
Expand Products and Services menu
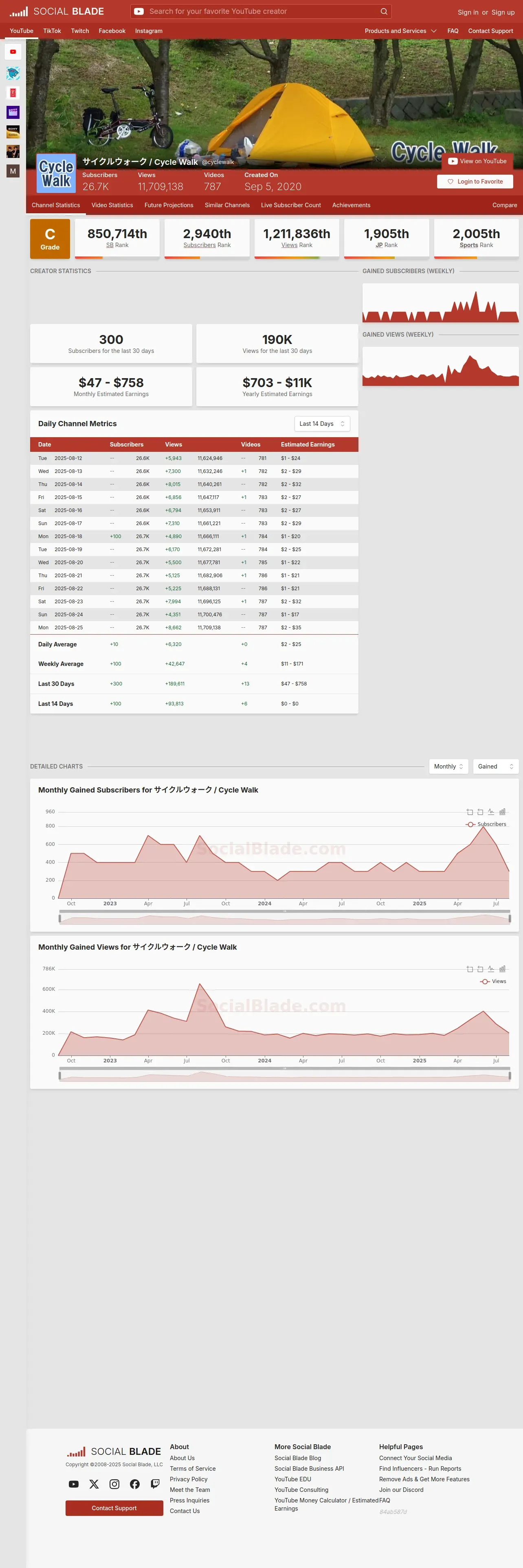(x=401, y=31)
